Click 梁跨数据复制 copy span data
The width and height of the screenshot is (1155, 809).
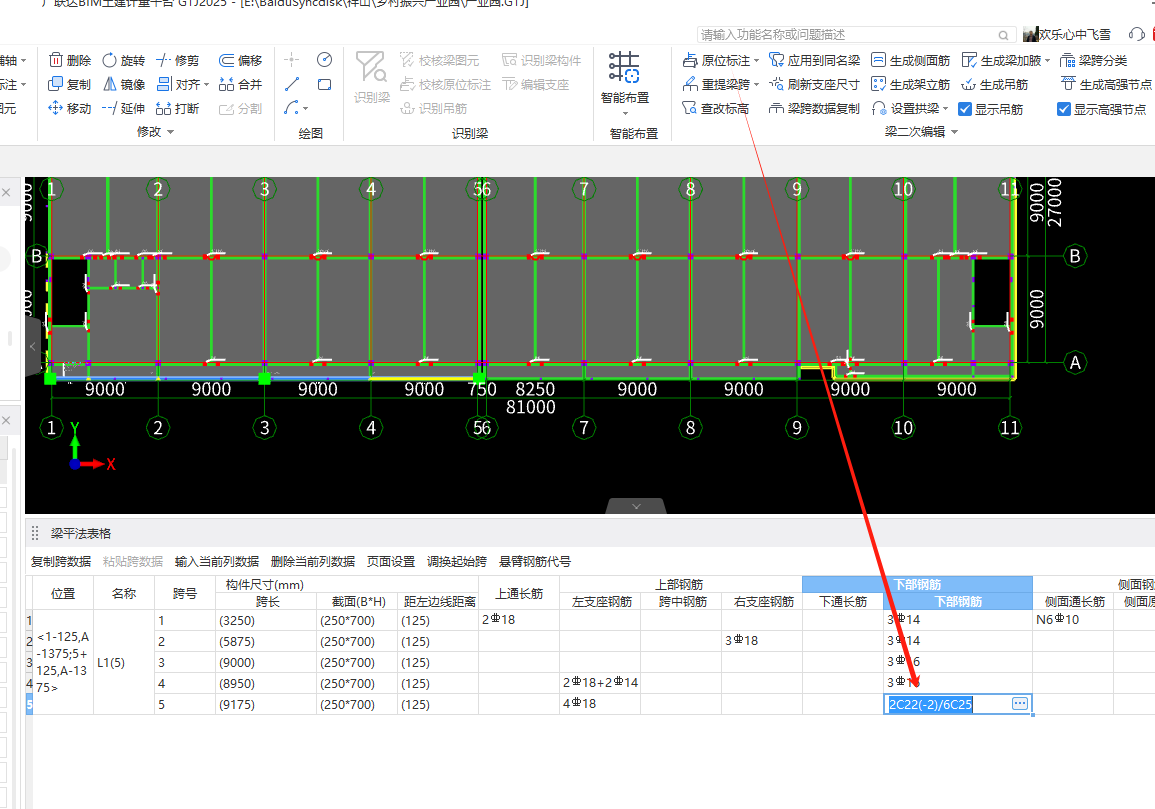(x=814, y=108)
